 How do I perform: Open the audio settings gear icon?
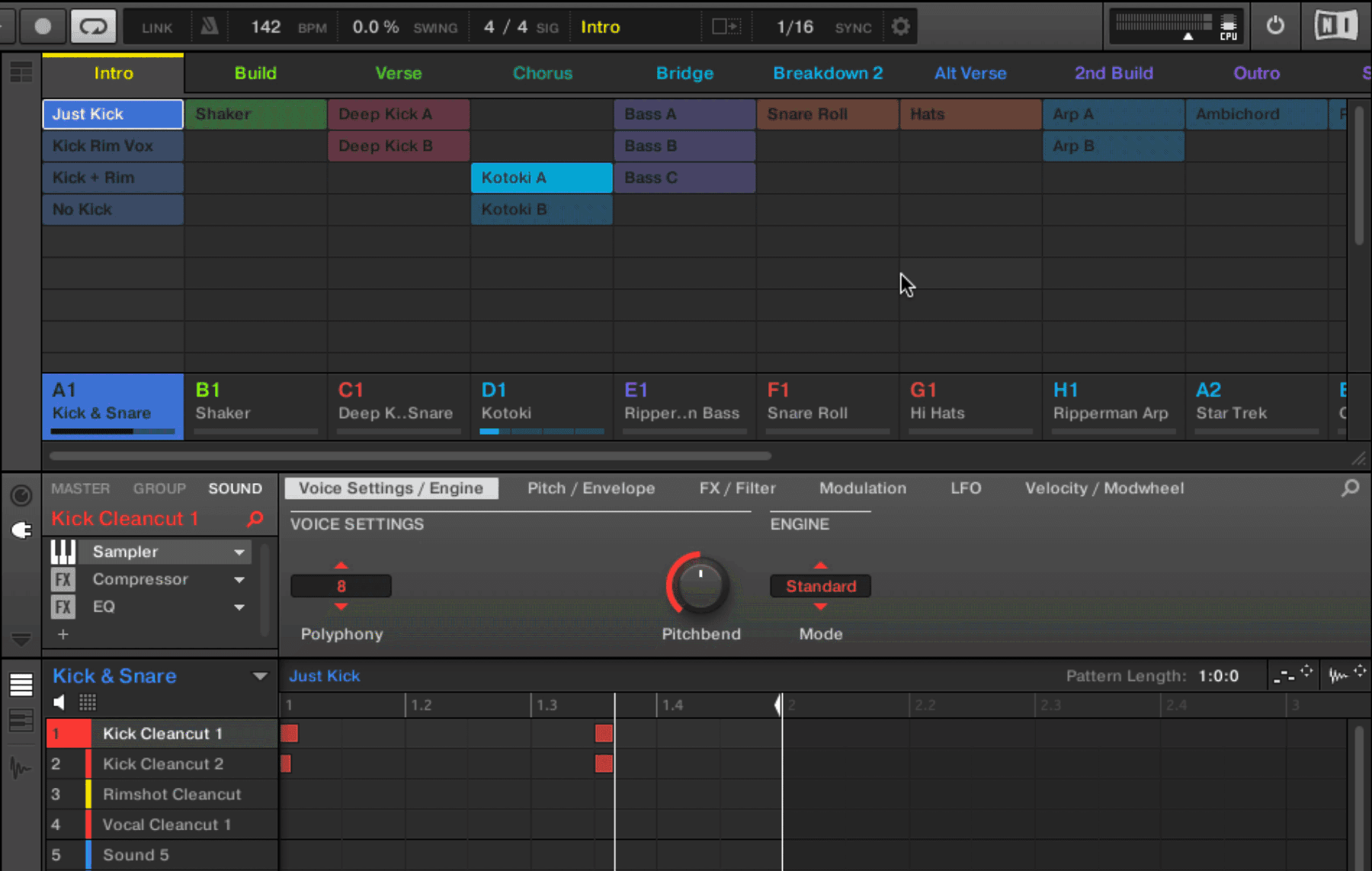coord(901,26)
